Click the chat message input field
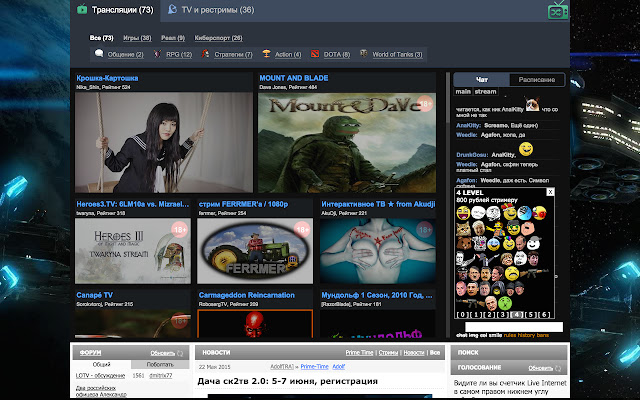The height and width of the screenshot is (400, 640). (x=514, y=327)
